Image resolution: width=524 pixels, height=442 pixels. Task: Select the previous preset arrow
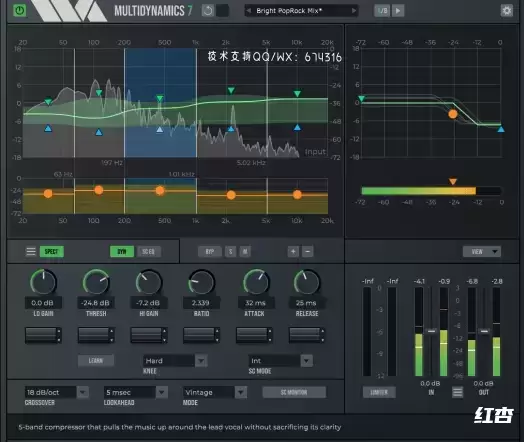click(x=249, y=11)
